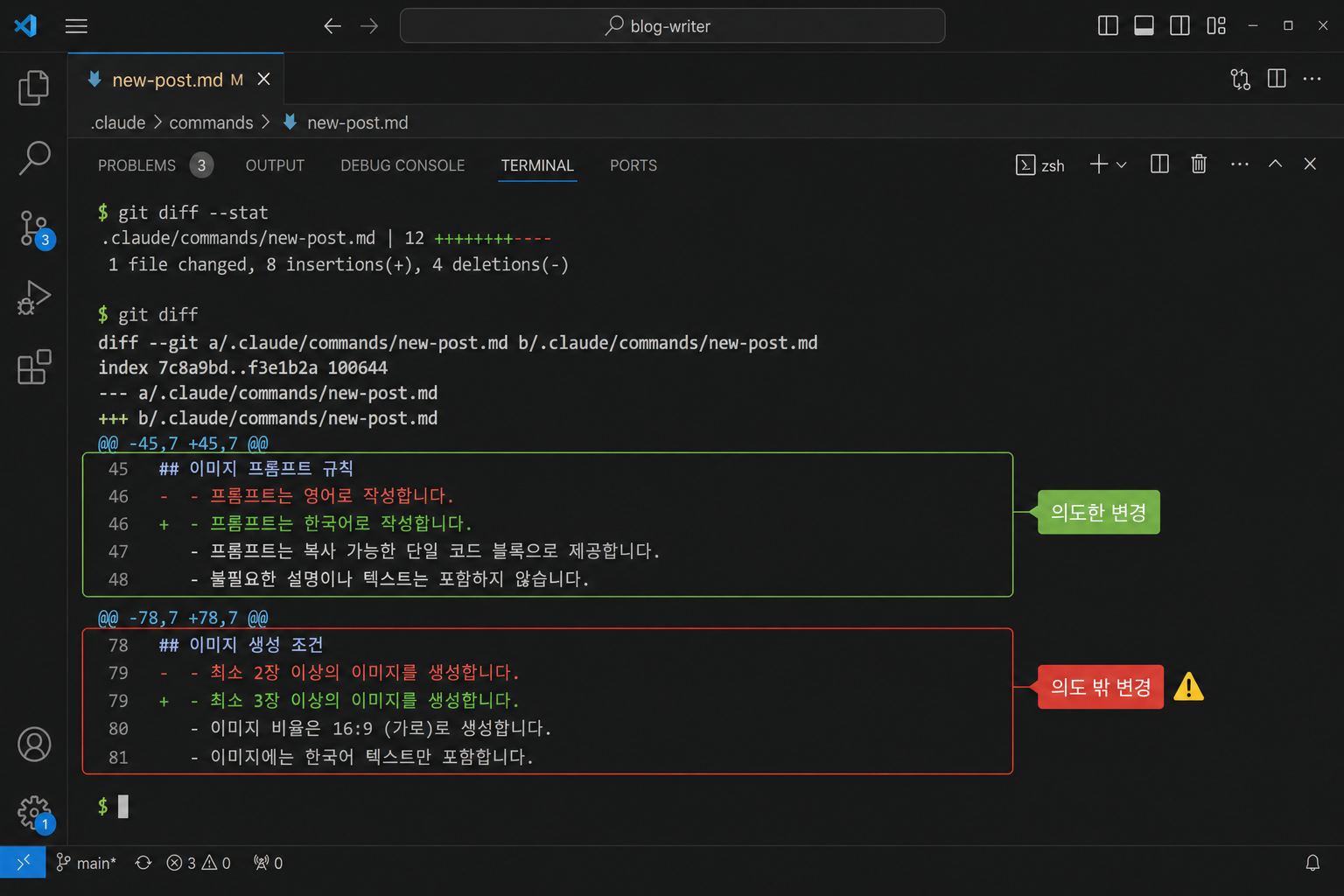Open editor More Actions ellipsis menu
1344x896 pixels.
(x=1312, y=79)
